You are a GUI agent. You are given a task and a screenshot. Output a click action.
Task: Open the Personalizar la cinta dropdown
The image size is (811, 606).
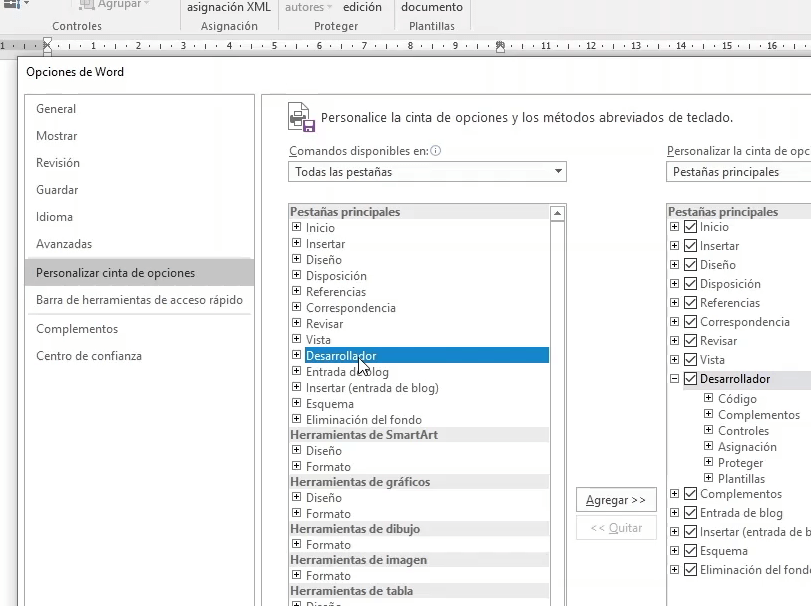(738, 172)
